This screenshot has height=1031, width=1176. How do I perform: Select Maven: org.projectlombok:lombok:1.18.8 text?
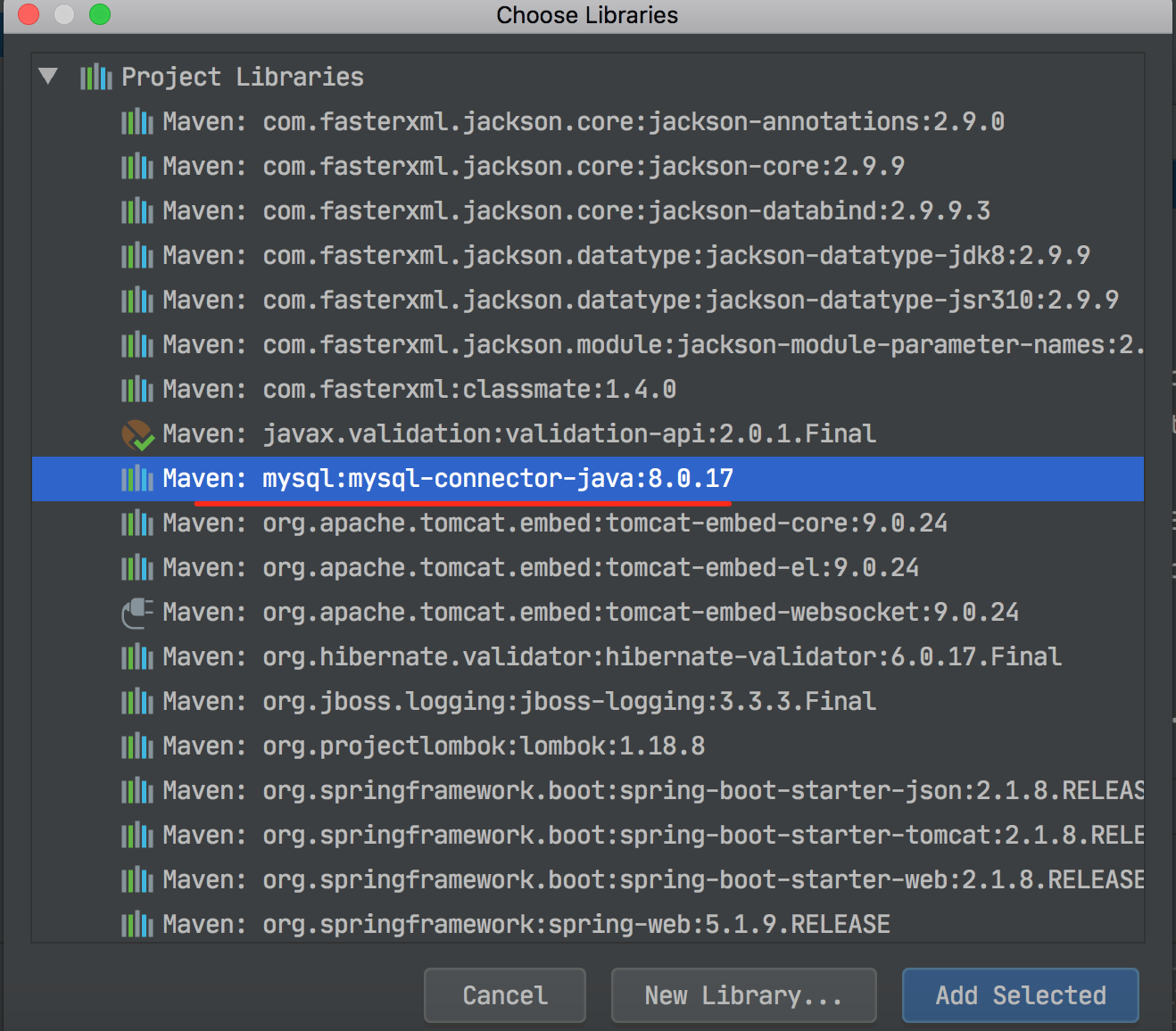(434, 746)
